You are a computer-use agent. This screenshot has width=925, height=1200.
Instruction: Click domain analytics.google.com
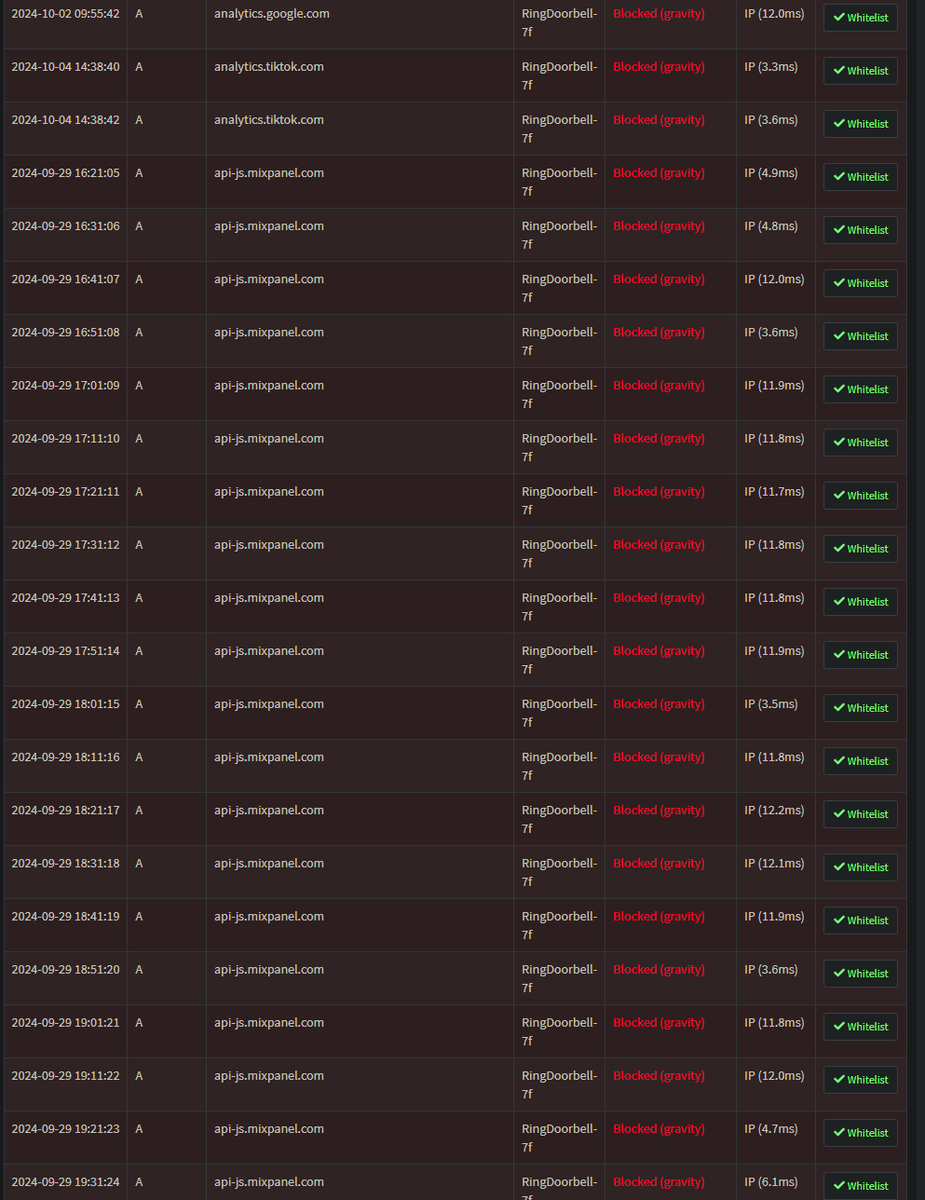[271, 14]
